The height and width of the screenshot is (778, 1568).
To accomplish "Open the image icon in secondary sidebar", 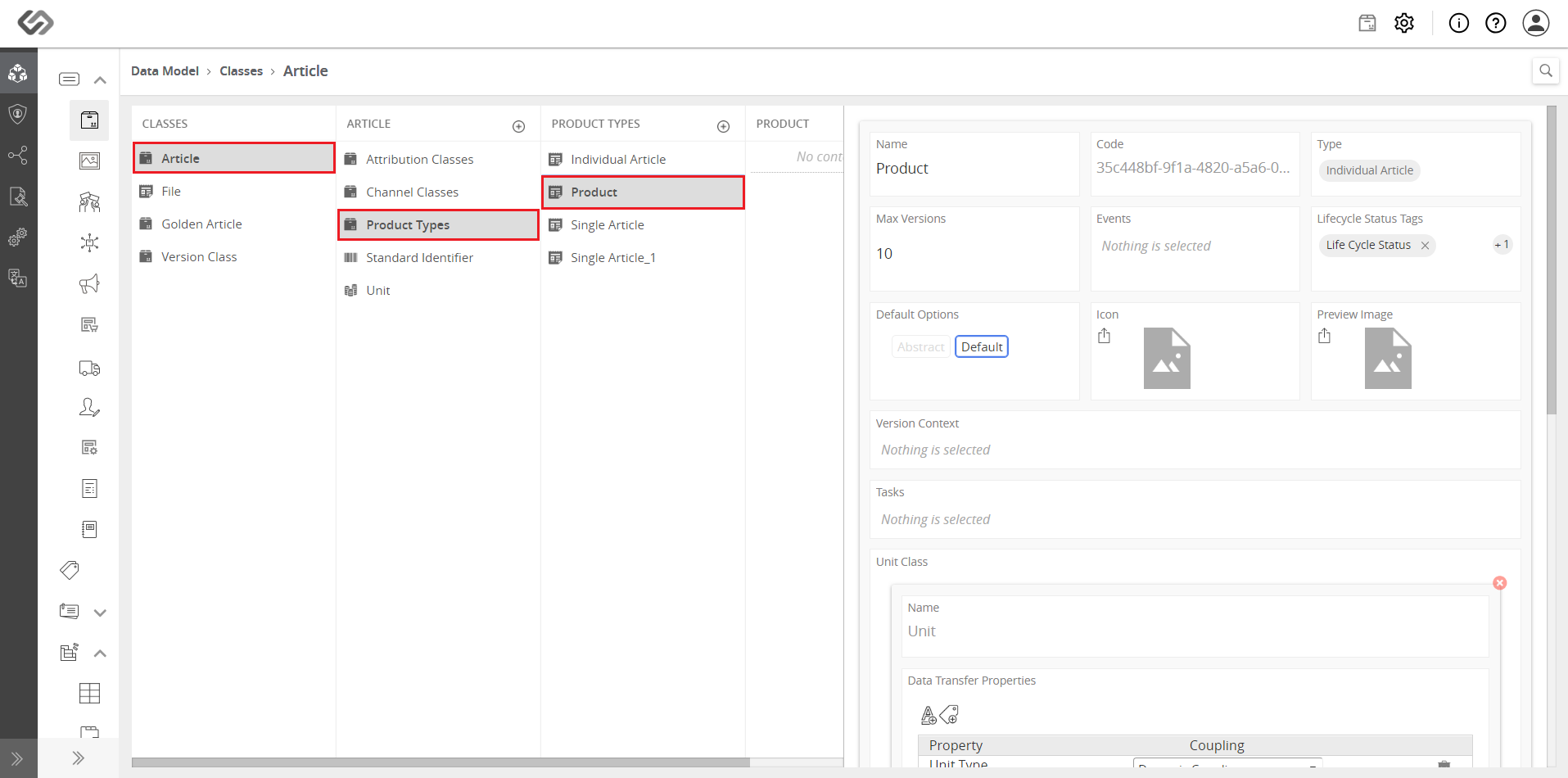I will (x=89, y=161).
